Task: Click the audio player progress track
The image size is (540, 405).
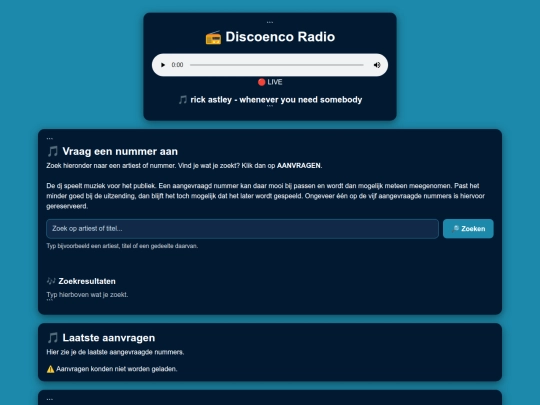Action: click(277, 65)
